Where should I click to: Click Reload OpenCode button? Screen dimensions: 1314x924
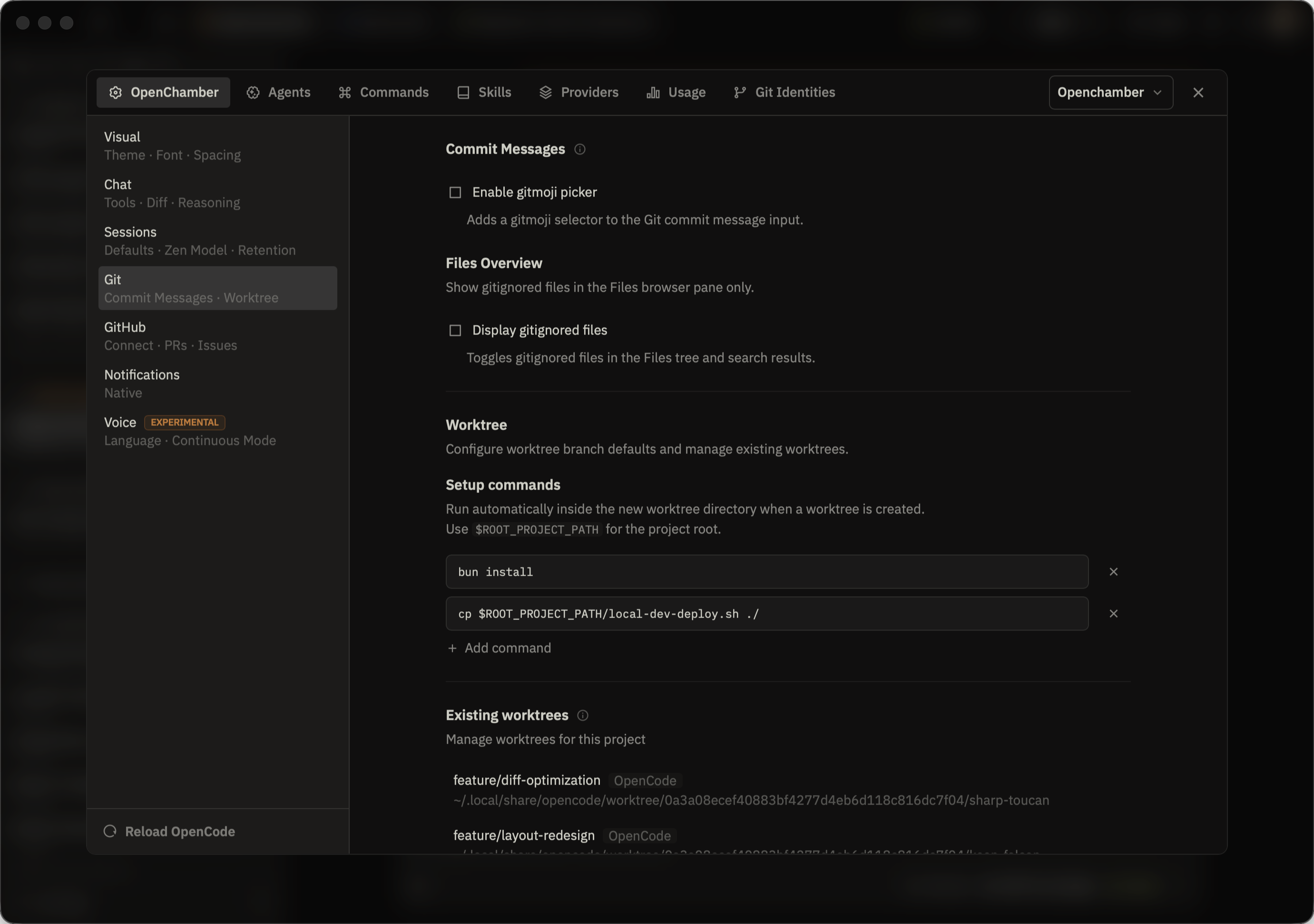coord(169,831)
